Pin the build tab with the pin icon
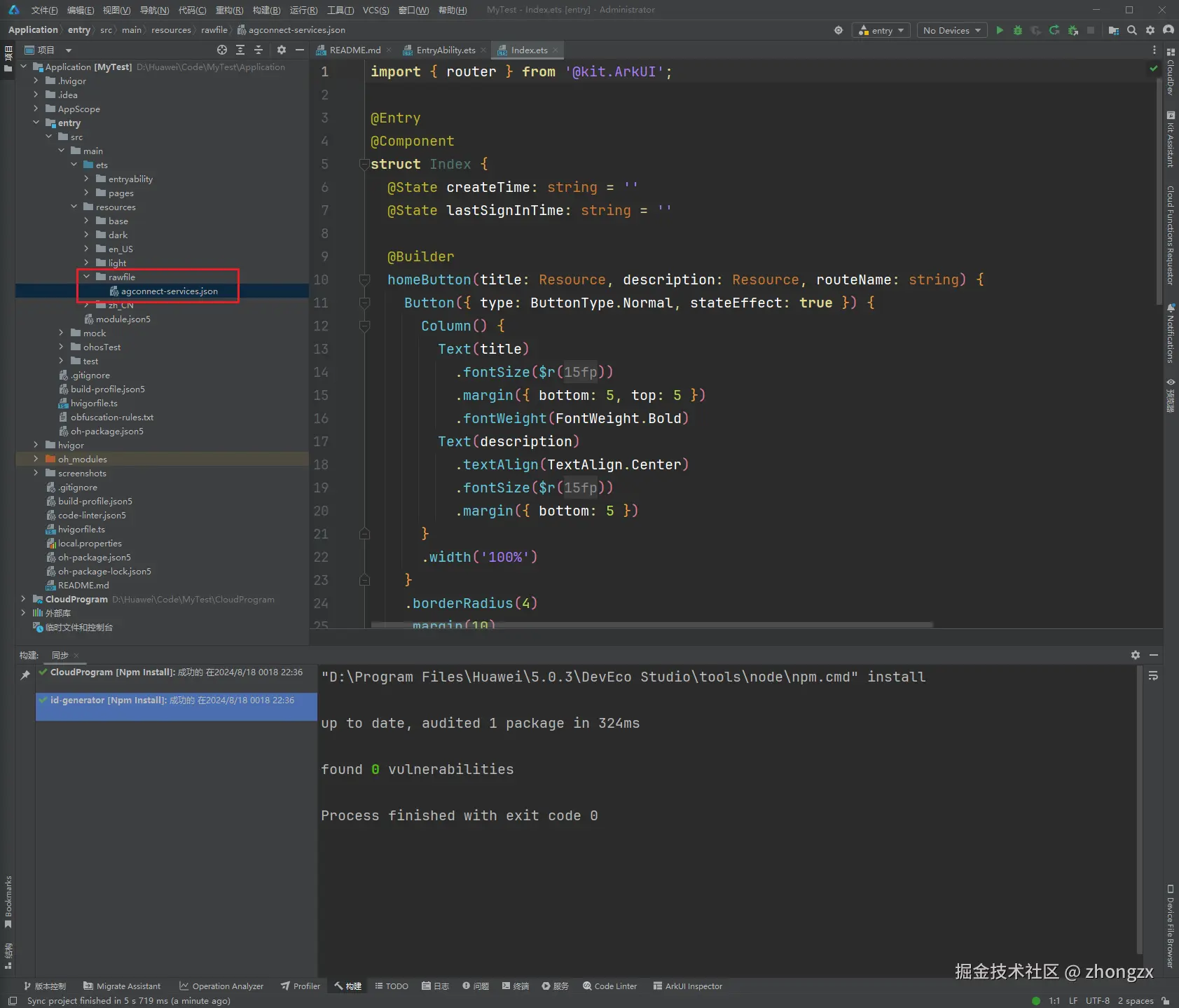 coord(25,675)
